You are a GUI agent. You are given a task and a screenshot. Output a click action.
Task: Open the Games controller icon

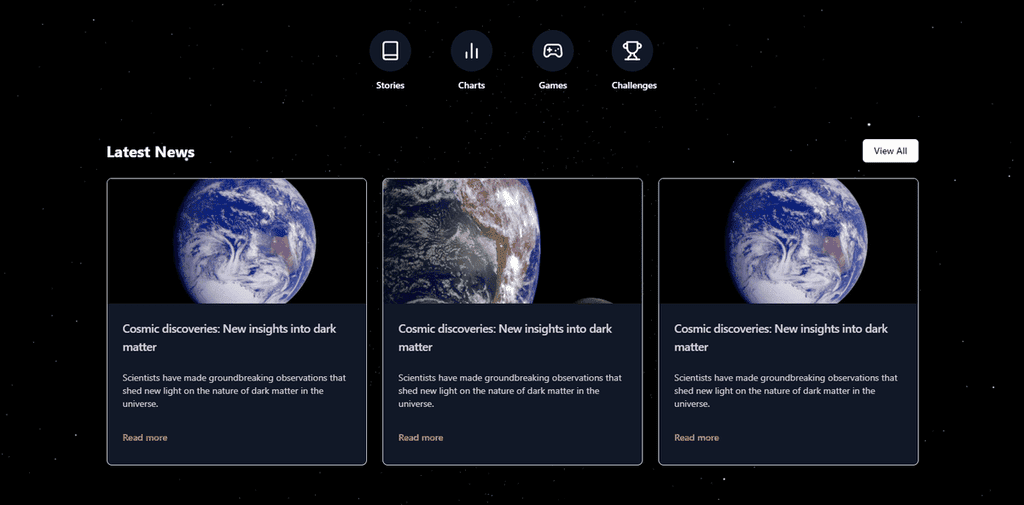point(552,50)
